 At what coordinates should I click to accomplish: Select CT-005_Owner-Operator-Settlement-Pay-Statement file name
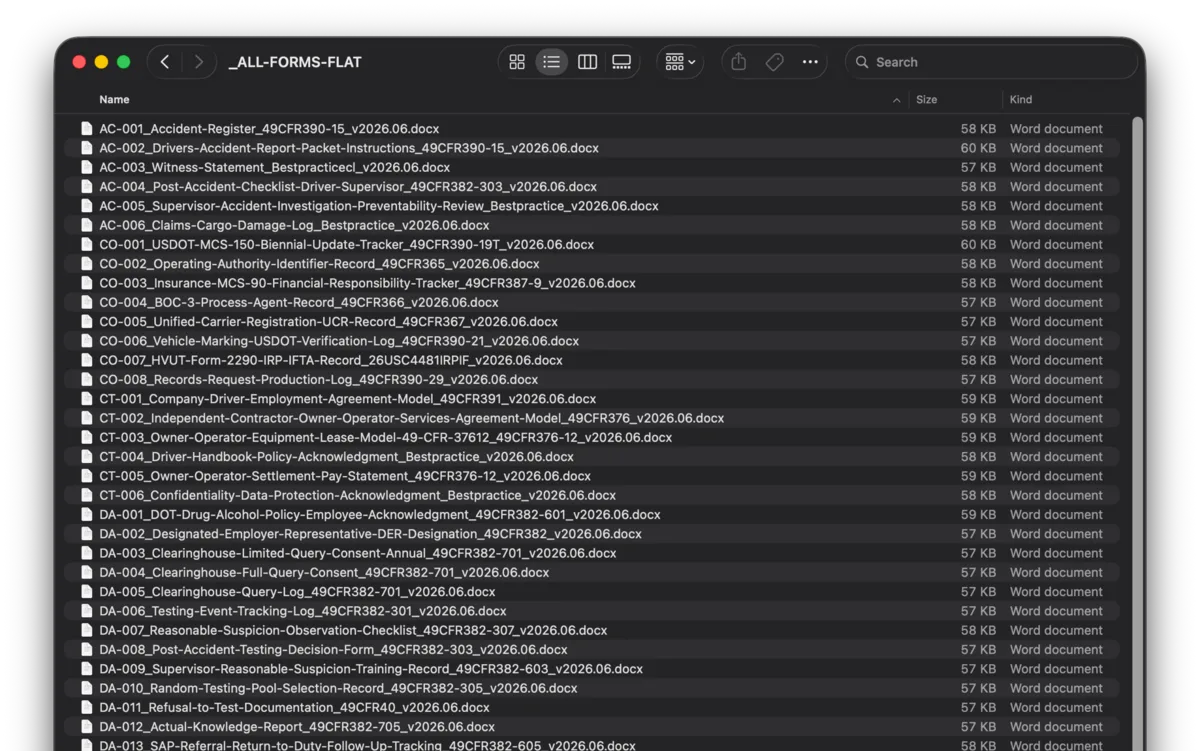pyautogui.click(x=345, y=476)
